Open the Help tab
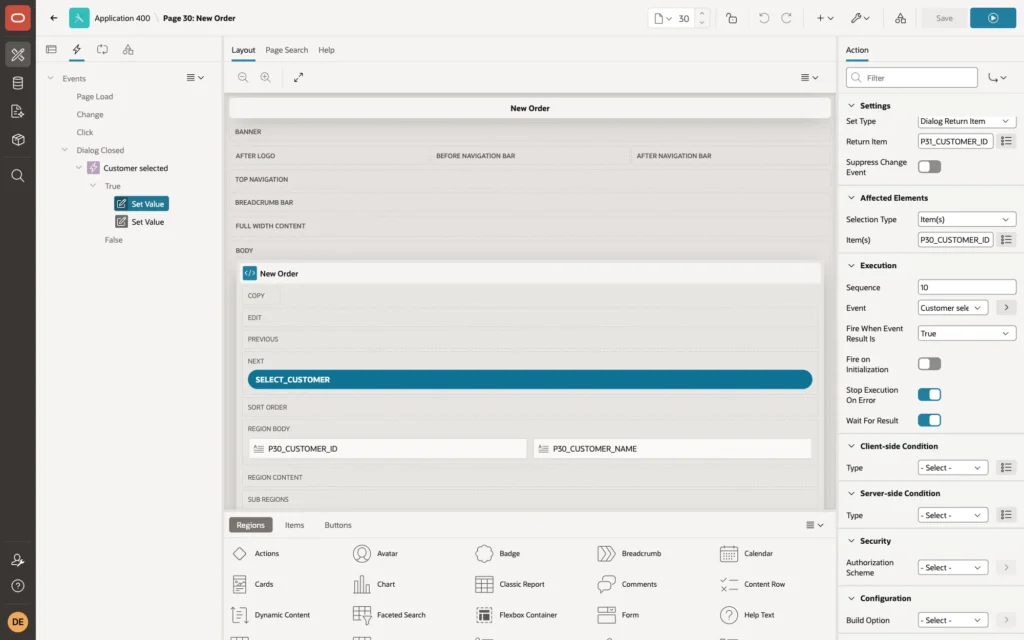The image size is (1024, 640). point(327,50)
